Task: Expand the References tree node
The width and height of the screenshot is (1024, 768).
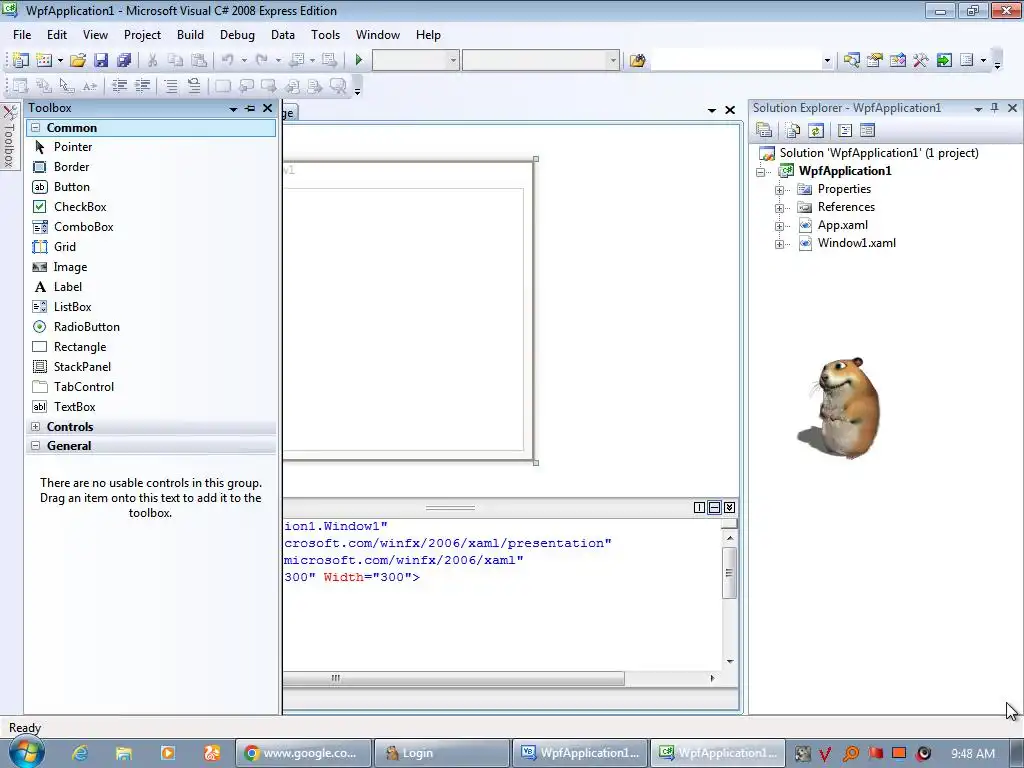Action: tap(779, 208)
